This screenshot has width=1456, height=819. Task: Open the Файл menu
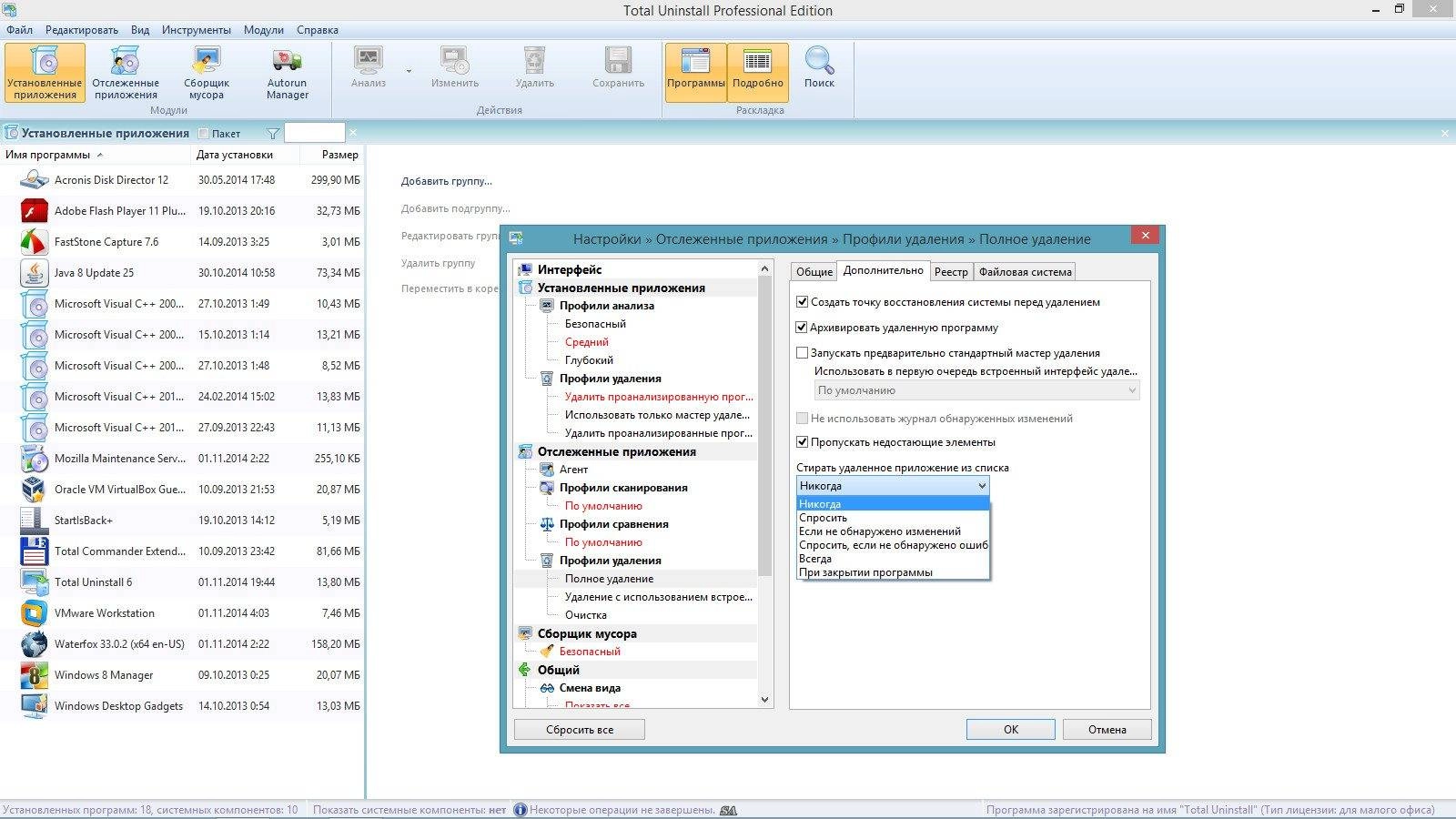[19, 30]
